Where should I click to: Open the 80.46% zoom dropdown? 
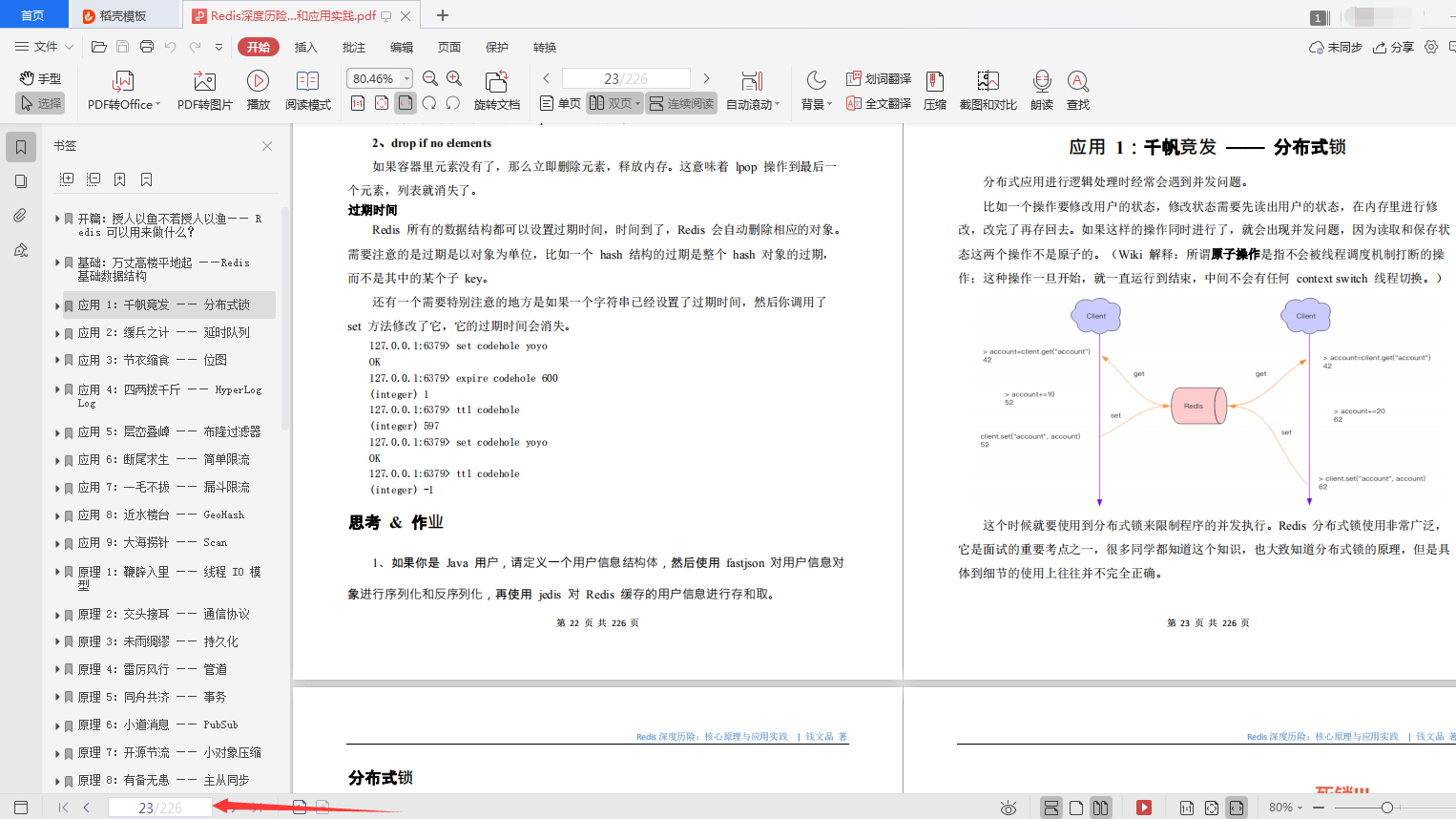(407, 78)
